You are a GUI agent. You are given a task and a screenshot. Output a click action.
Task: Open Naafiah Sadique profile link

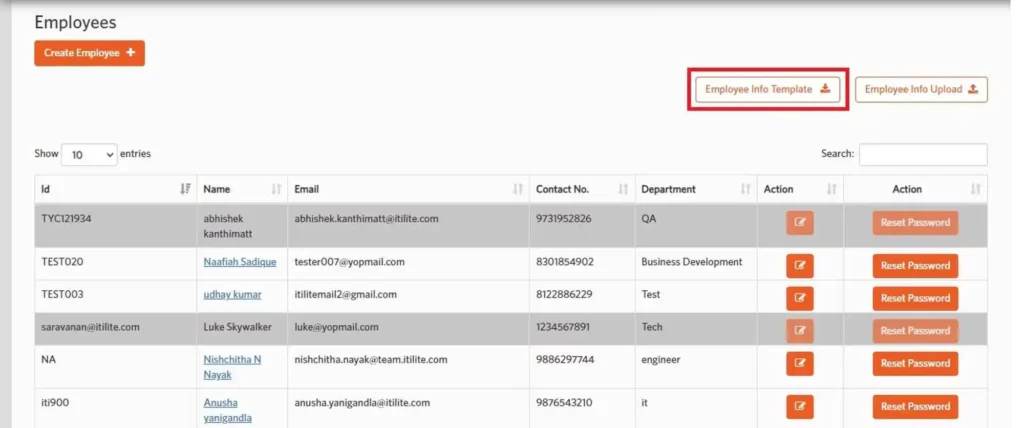240,262
